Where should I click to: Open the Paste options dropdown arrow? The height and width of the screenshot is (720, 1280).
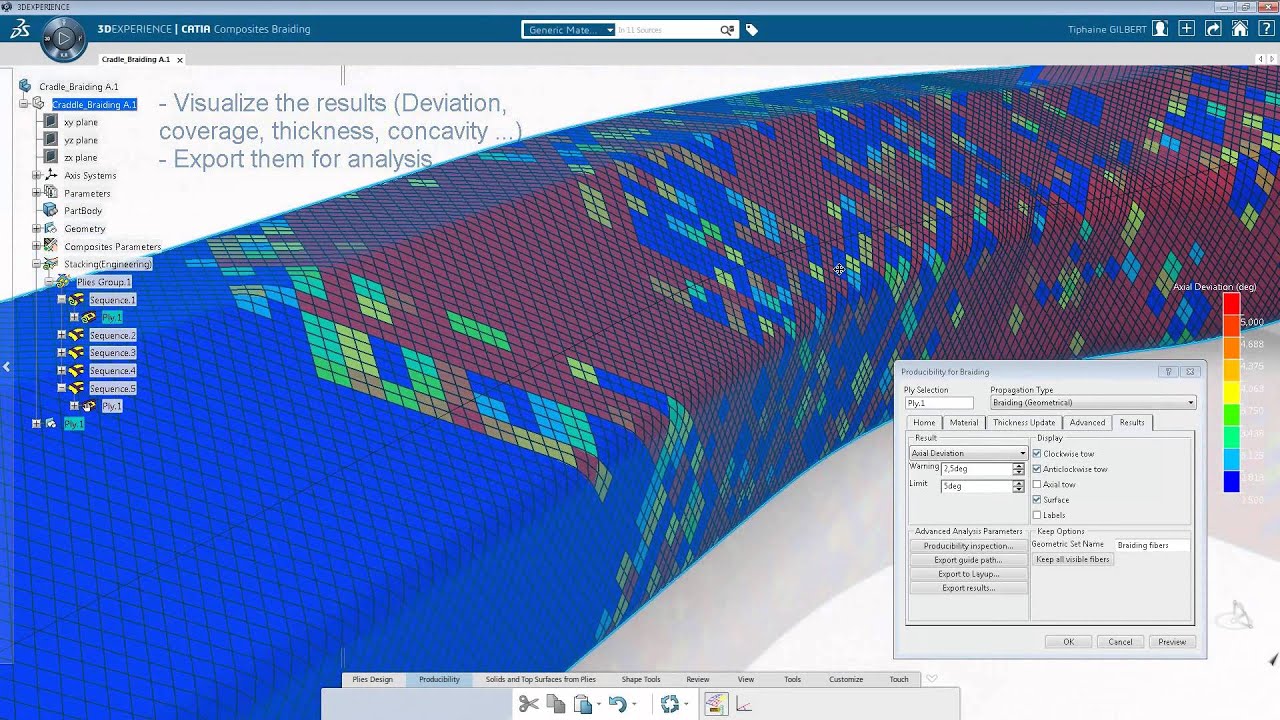coord(599,705)
